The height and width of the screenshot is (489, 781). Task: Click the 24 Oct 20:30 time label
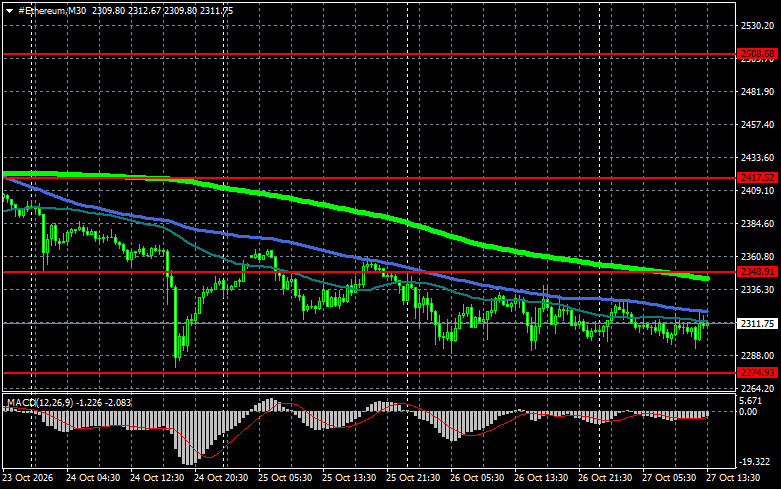point(221,478)
